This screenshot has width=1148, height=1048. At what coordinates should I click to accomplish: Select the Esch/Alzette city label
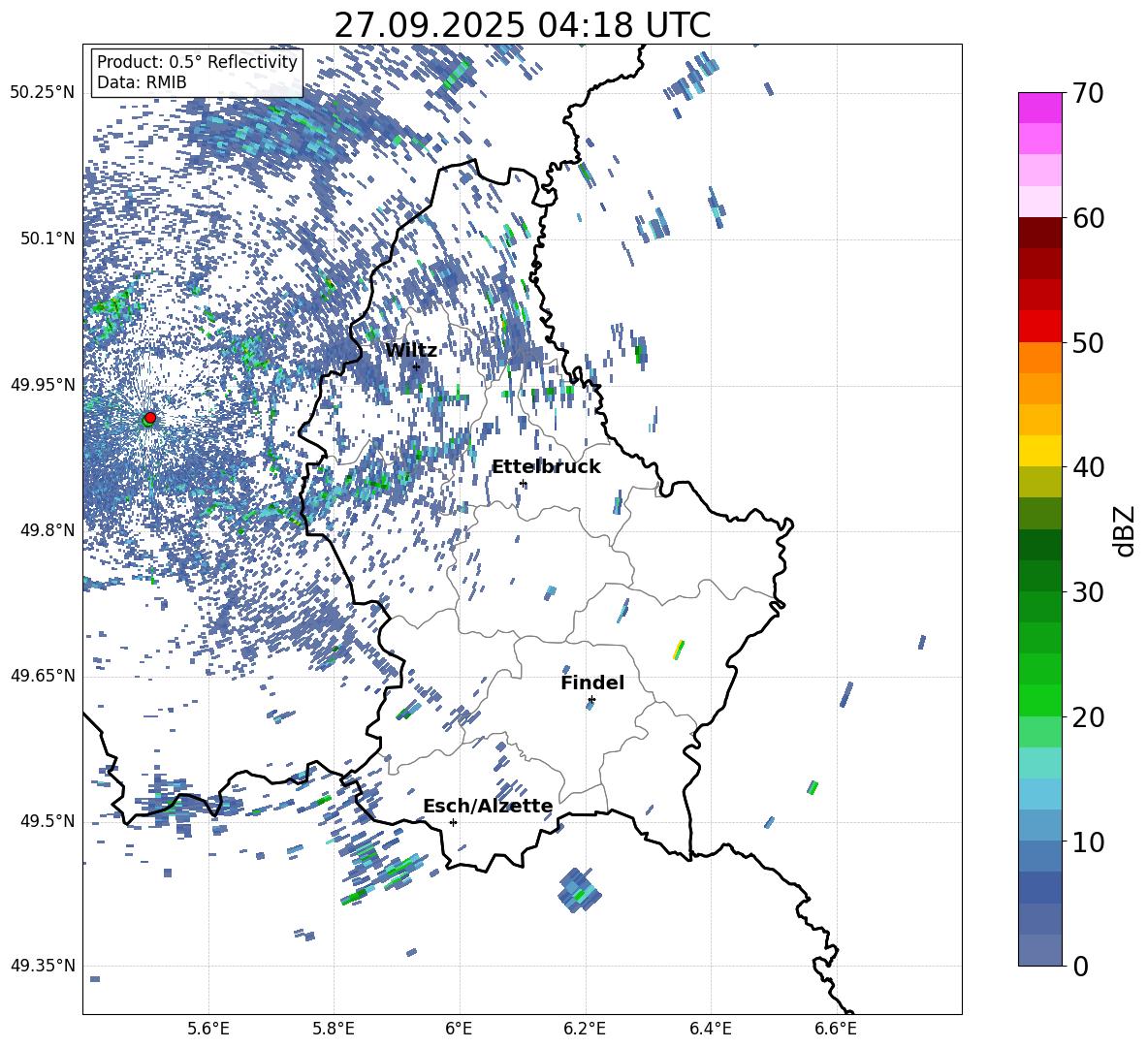488,806
